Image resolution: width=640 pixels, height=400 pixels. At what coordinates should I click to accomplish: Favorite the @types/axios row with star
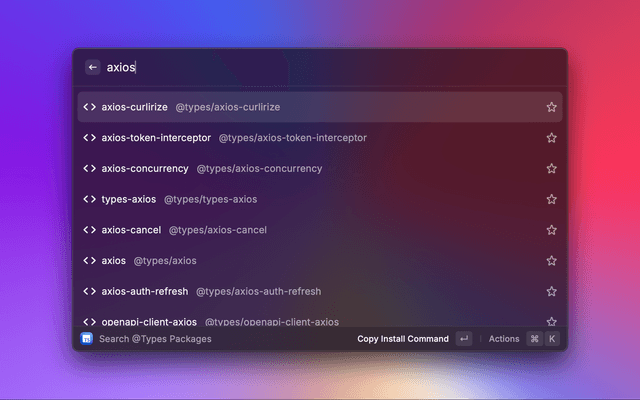pyautogui.click(x=551, y=260)
